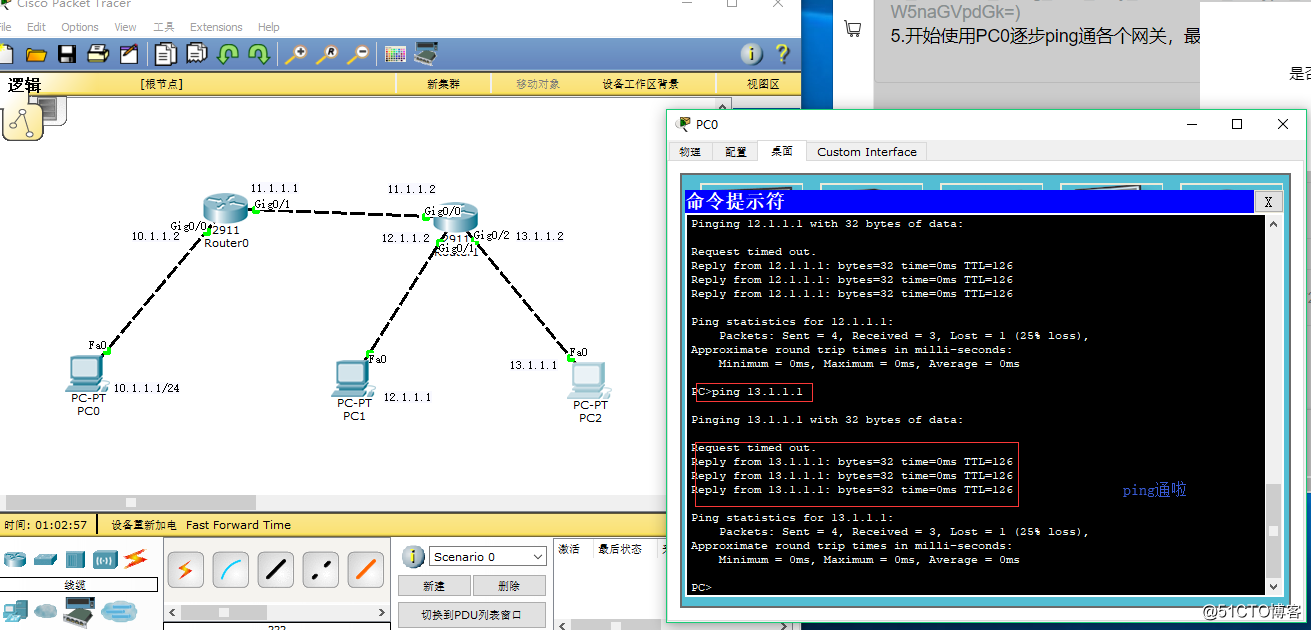Select the Wireless Devices category
1311x630 pixels.
click(x=105, y=559)
